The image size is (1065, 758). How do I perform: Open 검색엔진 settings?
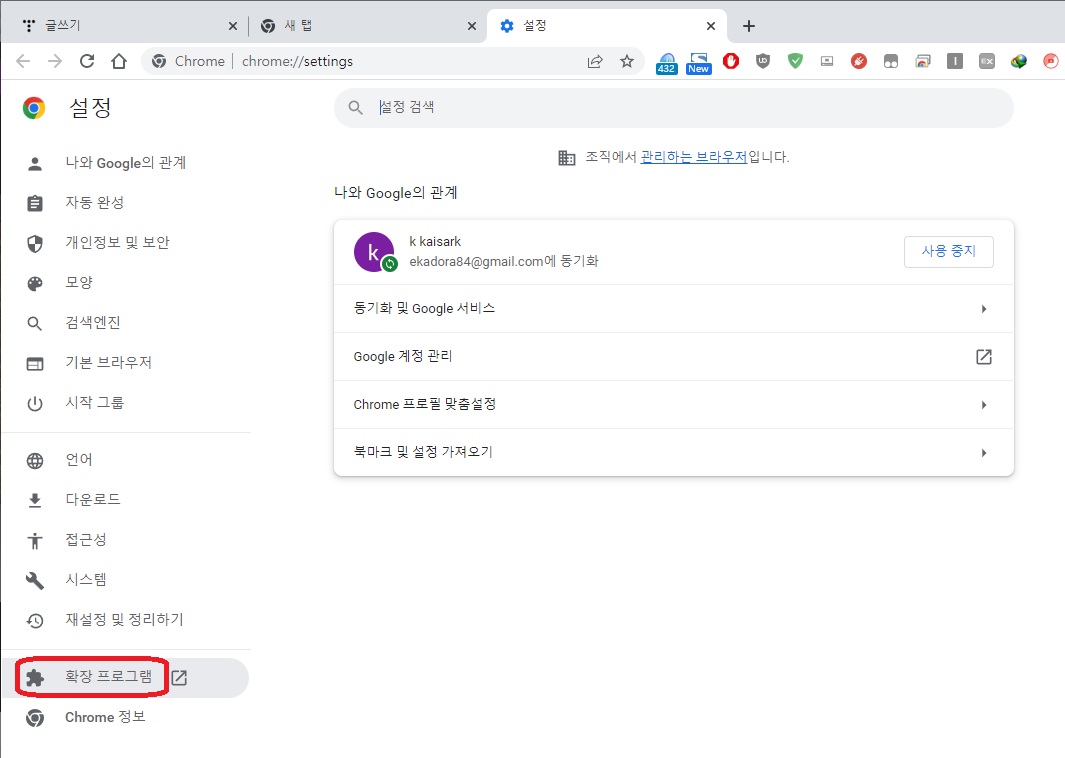pos(126,323)
